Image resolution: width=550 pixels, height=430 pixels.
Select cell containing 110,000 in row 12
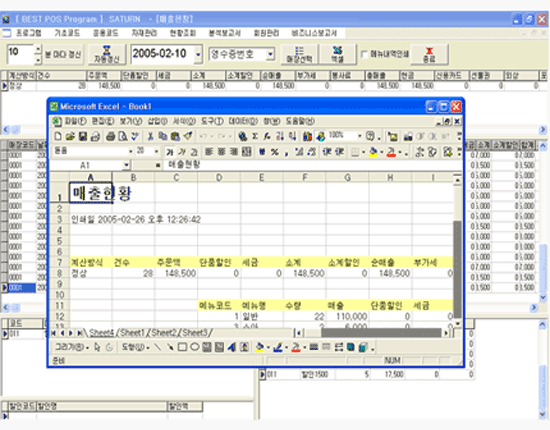347,316
